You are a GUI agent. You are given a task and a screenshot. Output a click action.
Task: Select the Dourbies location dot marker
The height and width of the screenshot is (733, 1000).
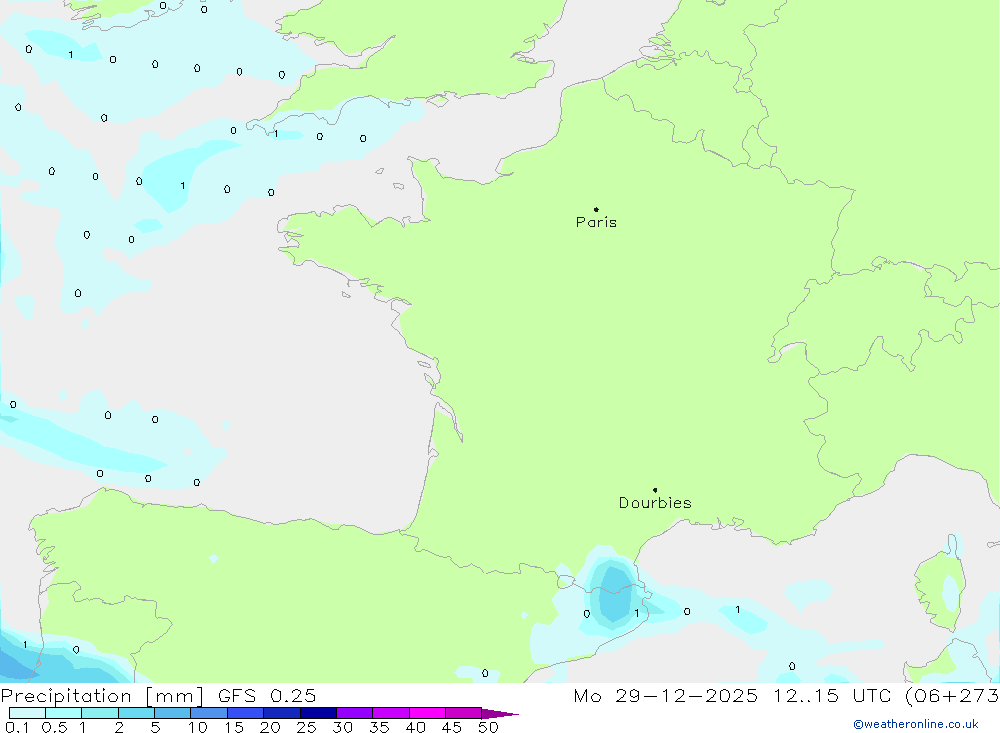[x=655, y=490]
